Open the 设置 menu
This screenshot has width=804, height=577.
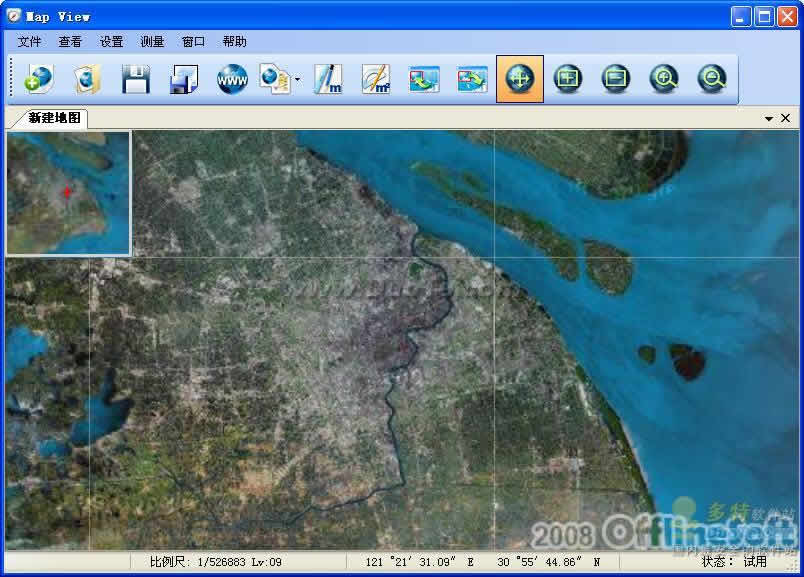tap(111, 42)
